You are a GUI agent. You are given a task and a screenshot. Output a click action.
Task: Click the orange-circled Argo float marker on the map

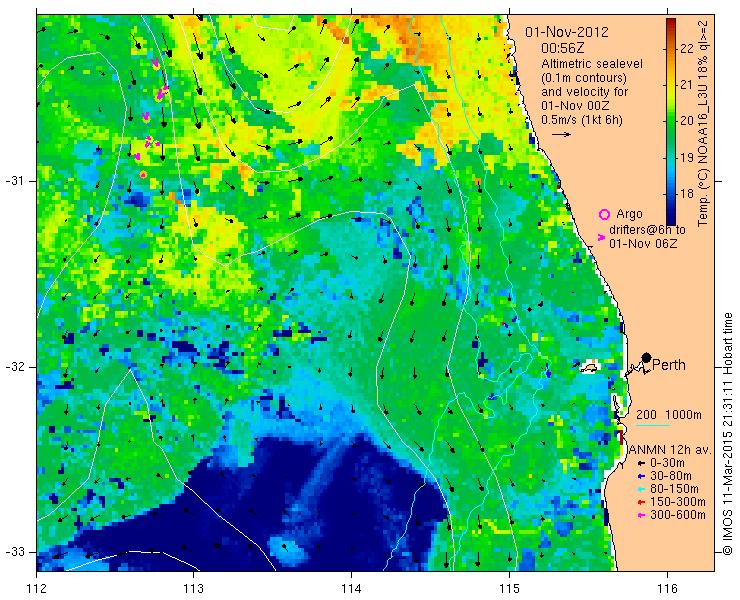(x=143, y=175)
